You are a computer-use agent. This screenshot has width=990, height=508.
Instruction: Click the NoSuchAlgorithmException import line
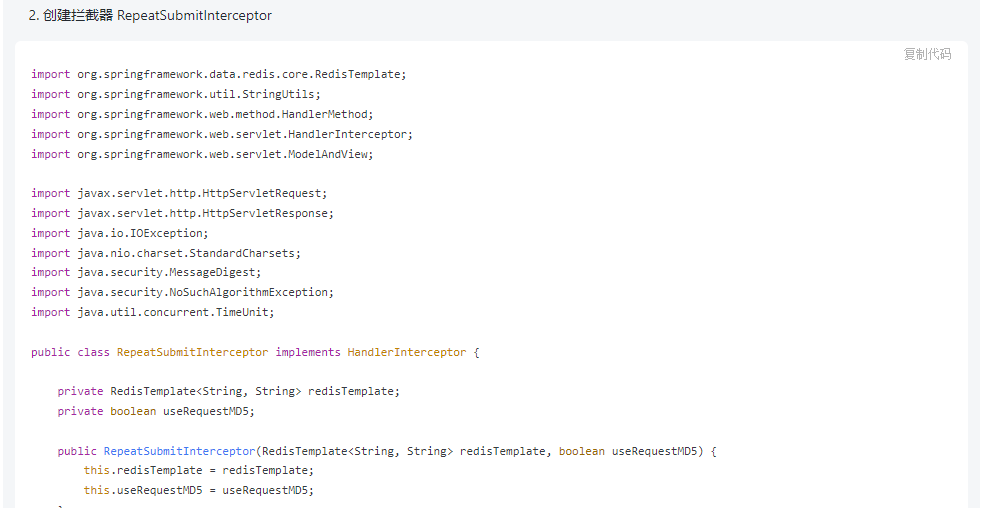(182, 292)
